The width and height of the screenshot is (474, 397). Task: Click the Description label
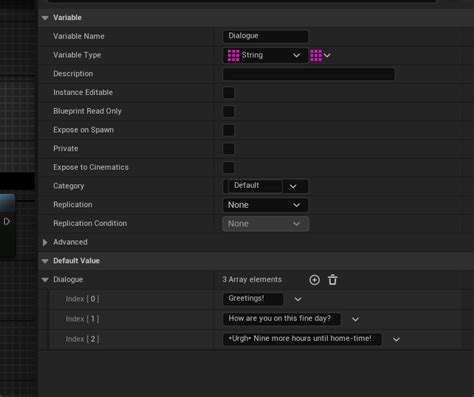pyautogui.click(x=73, y=74)
